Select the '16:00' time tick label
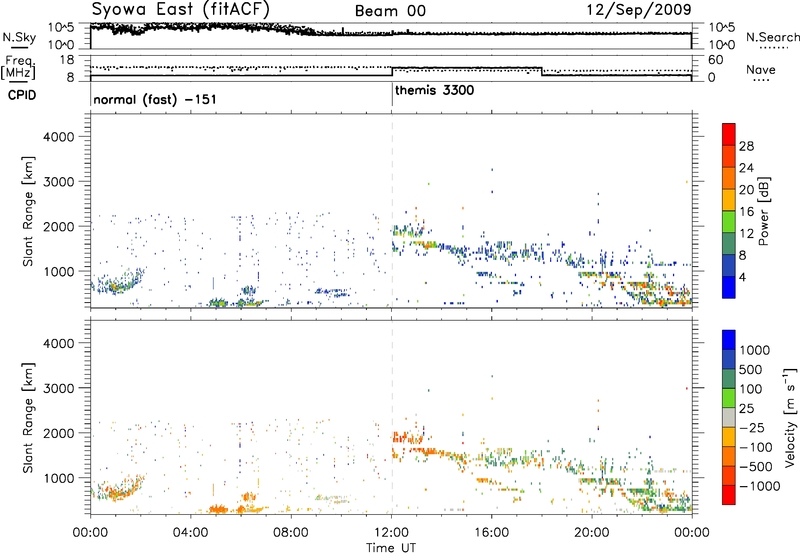This screenshot has width=800, height=554. click(x=491, y=533)
